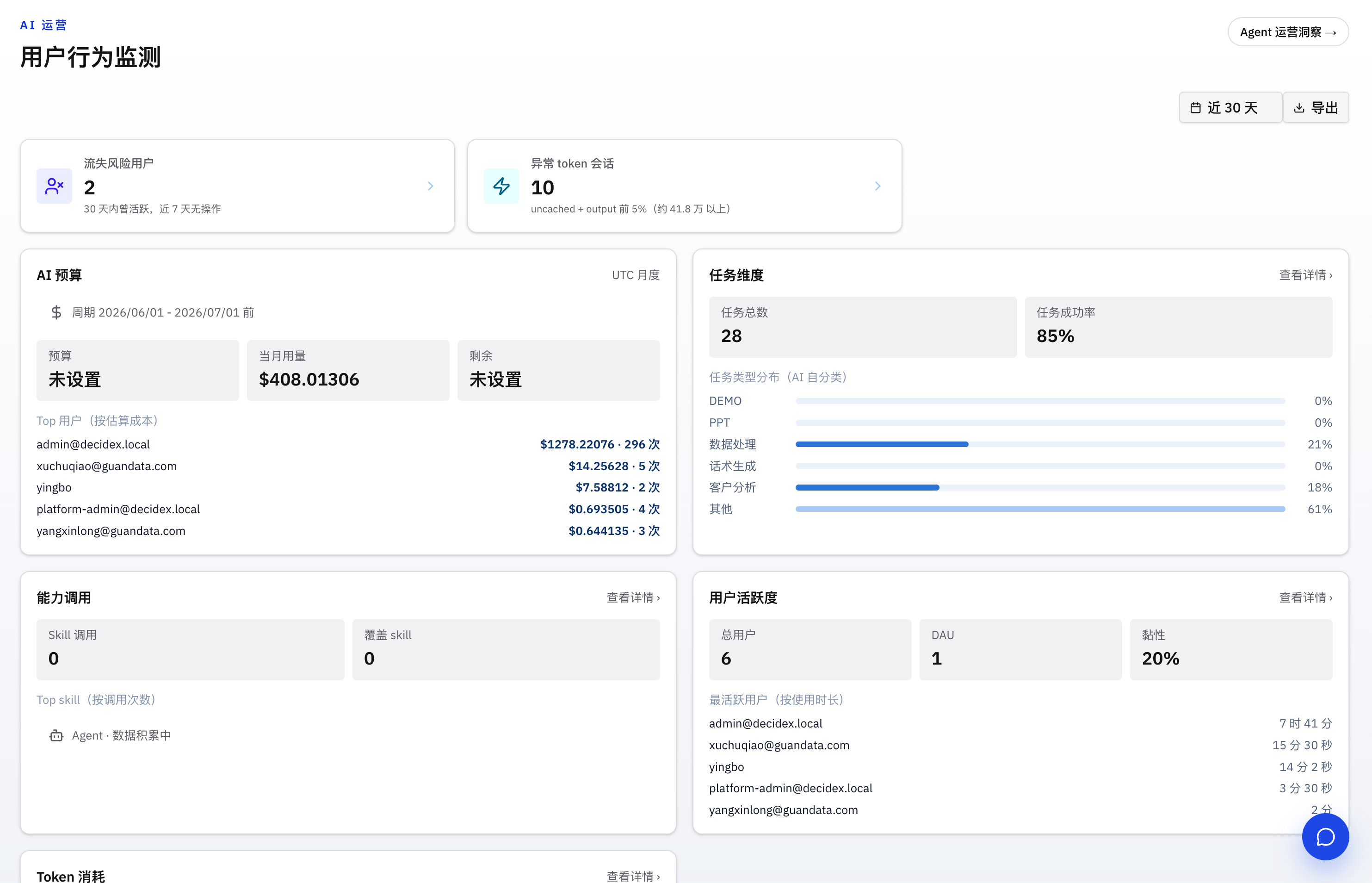Click the 周期 2026/06/01 - 2026/07/01 前 text
This screenshot has height=883, width=1372.
point(163,312)
